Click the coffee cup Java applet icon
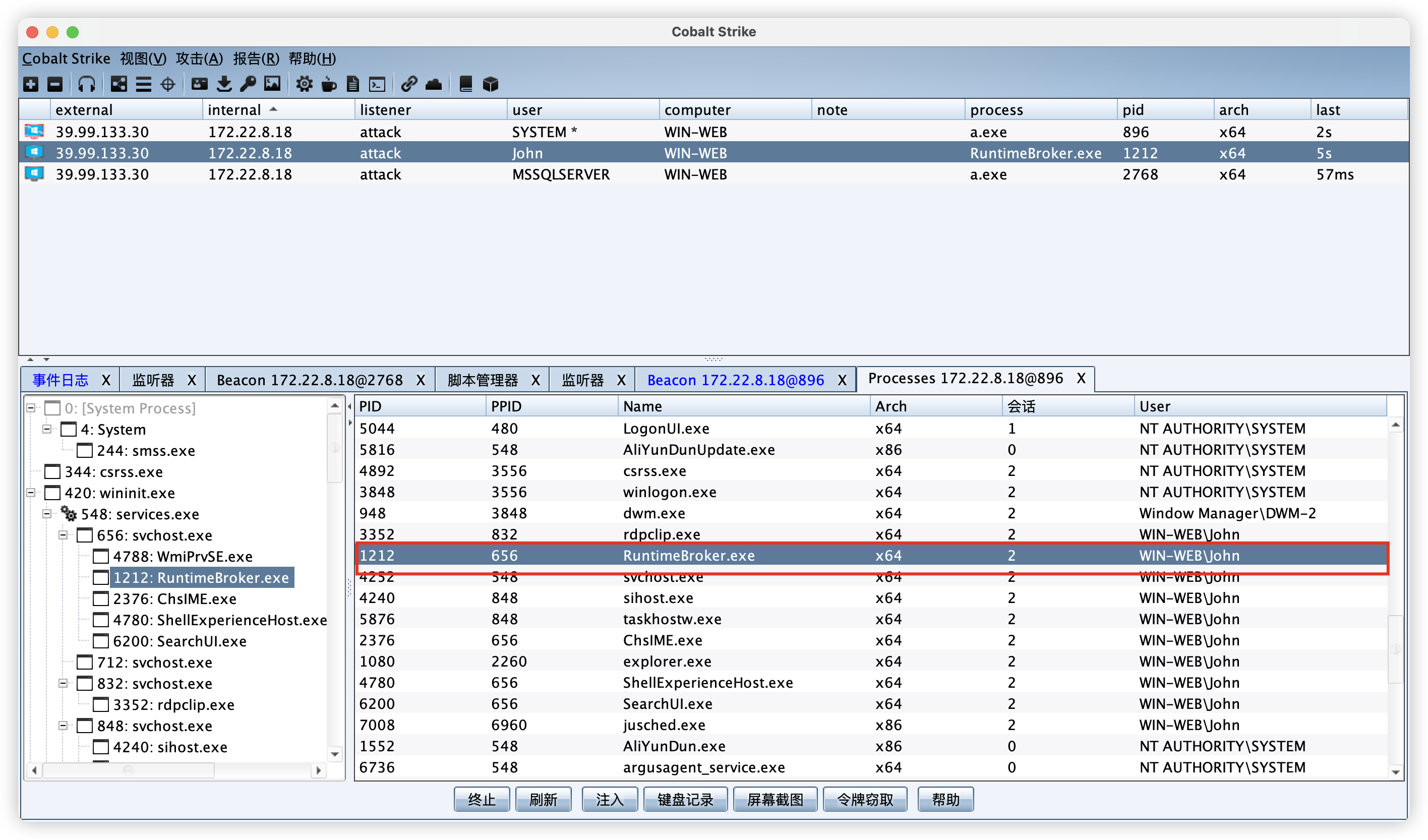Viewport: 1428px width, 840px height. point(329,84)
